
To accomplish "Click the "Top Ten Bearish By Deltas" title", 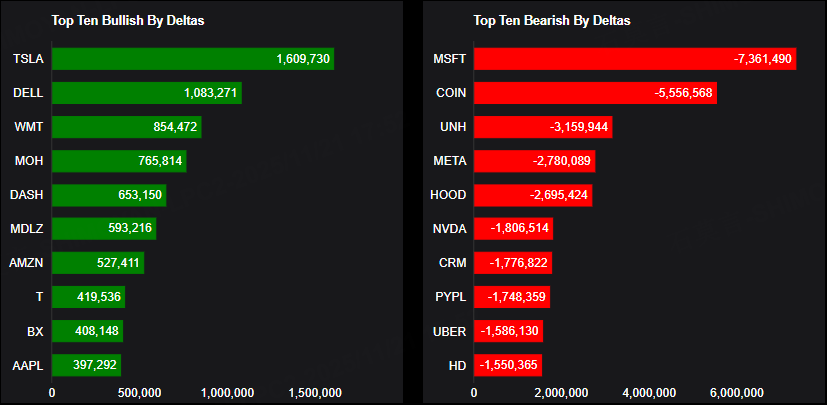I will [x=551, y=20].
